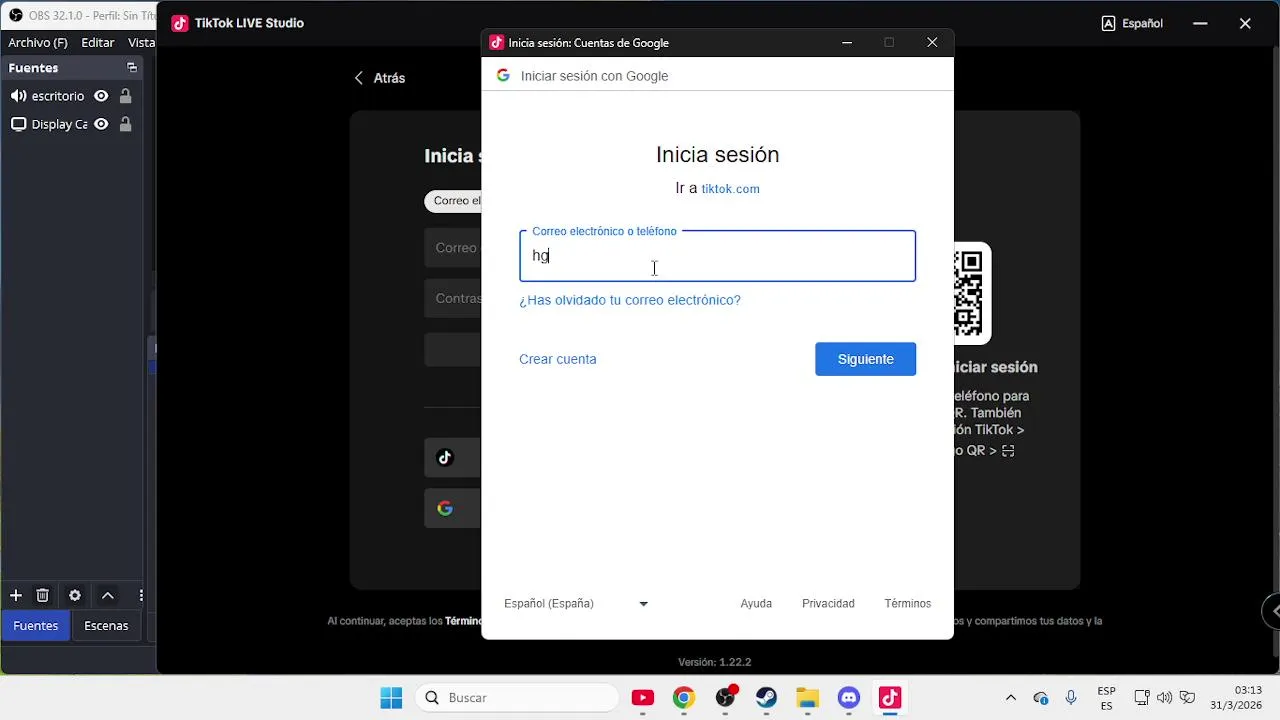Open the Español language selector in TikTok LIVE Studio

click(x=1132, y=23)
